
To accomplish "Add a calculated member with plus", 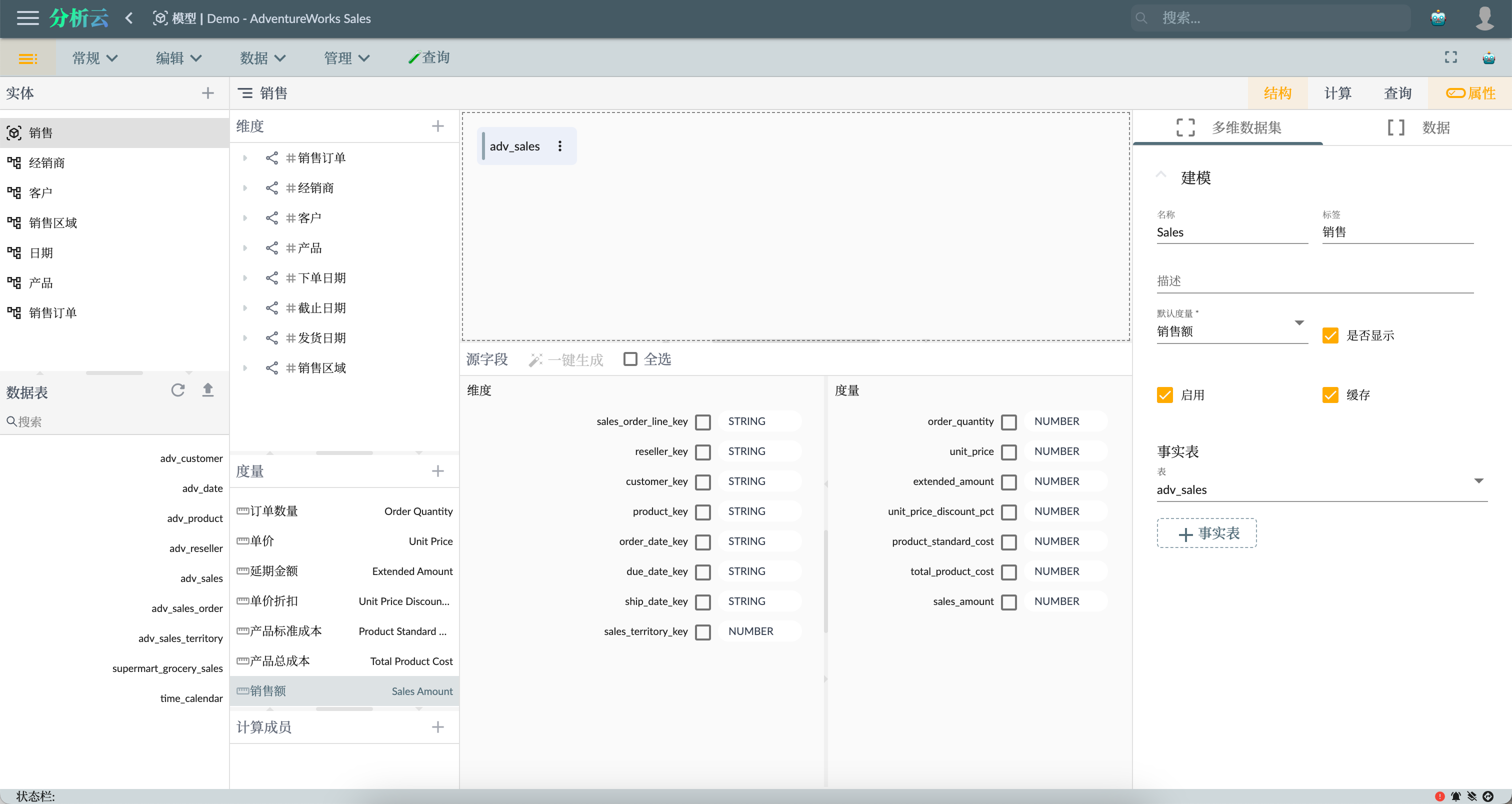I will click(x=438, y=727).
